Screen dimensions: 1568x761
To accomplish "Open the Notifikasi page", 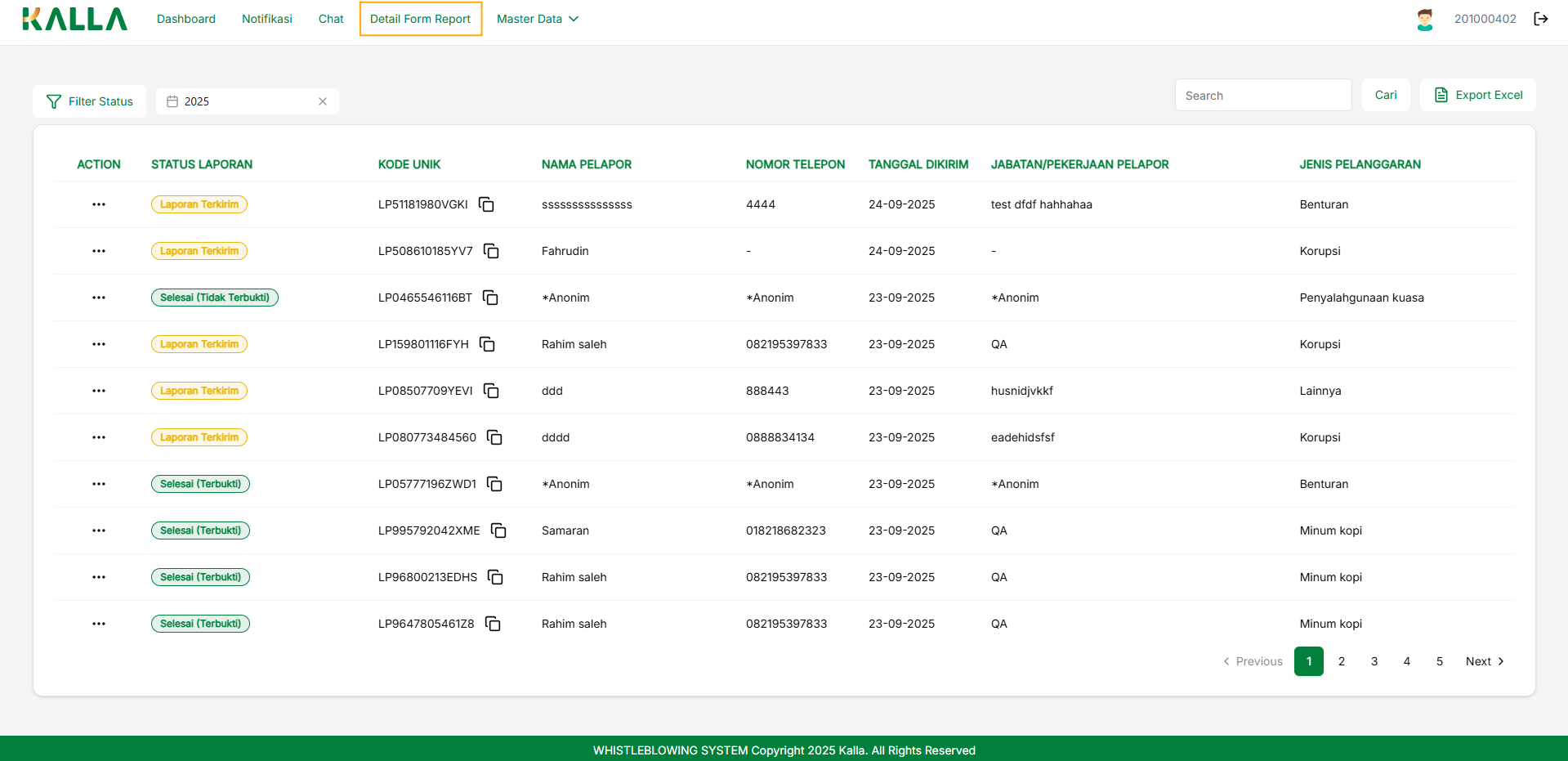I will 267,19.
